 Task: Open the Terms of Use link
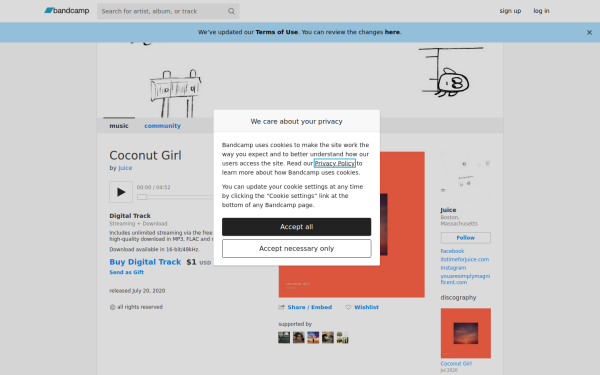pyautogui.click(x=276, y=32)
